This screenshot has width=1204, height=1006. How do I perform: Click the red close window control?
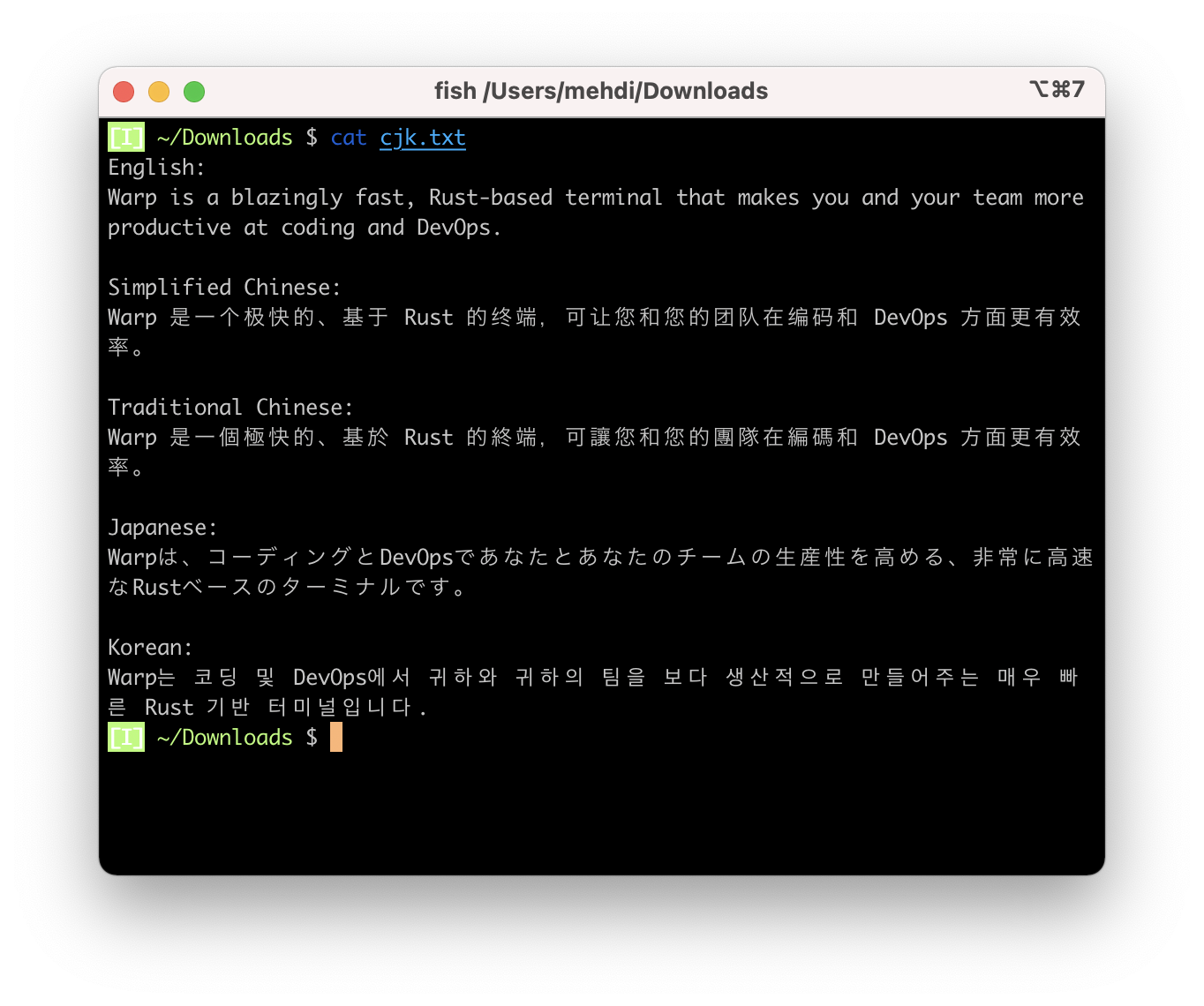pyautogui.click(x=124, y=91)
